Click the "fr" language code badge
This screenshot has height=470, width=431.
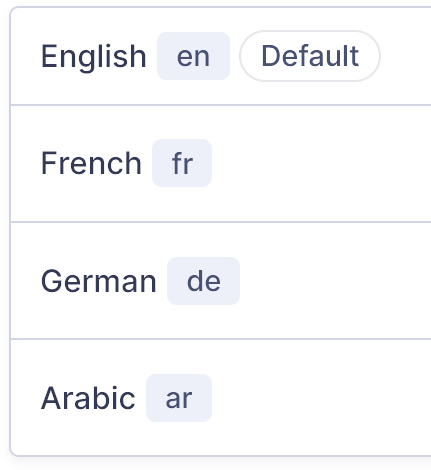click(x=182, y=163)
